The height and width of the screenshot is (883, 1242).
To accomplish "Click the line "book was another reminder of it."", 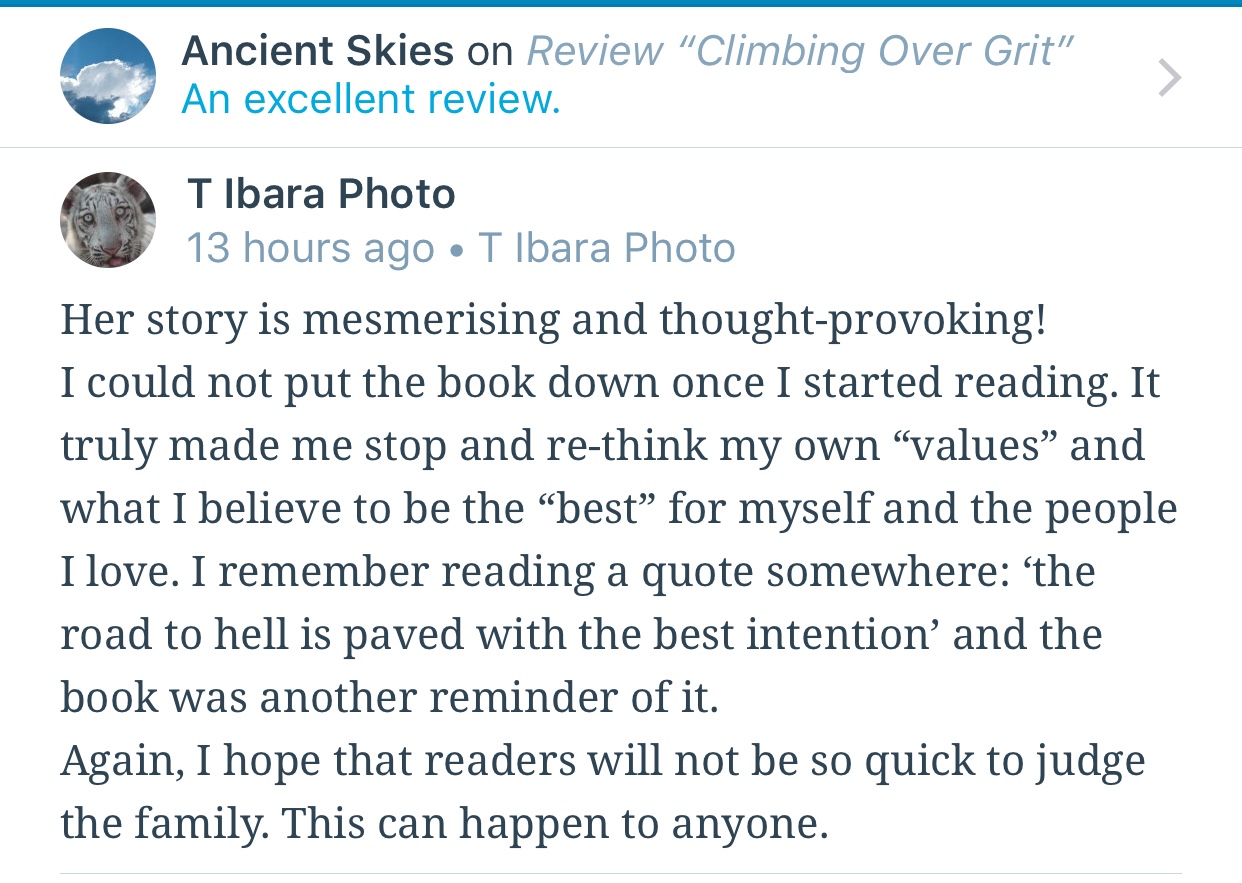I will (389, 698).
